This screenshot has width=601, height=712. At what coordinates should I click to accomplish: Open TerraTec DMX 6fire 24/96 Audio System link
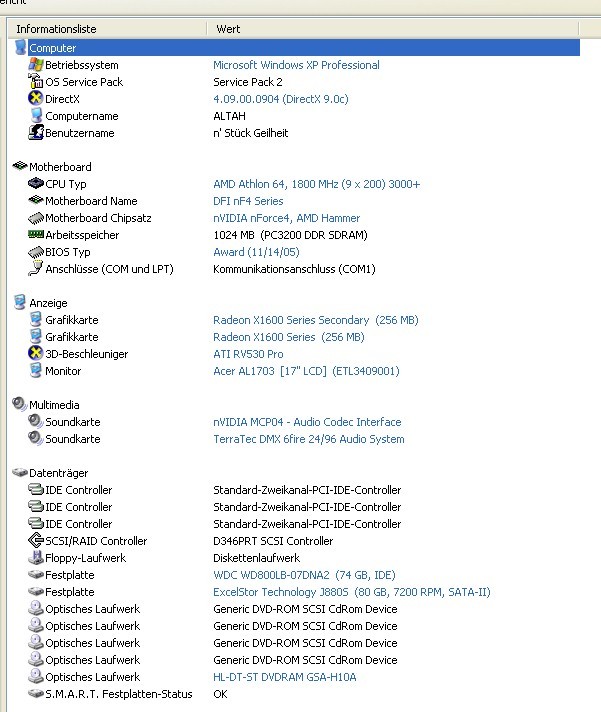coord(309,439)
